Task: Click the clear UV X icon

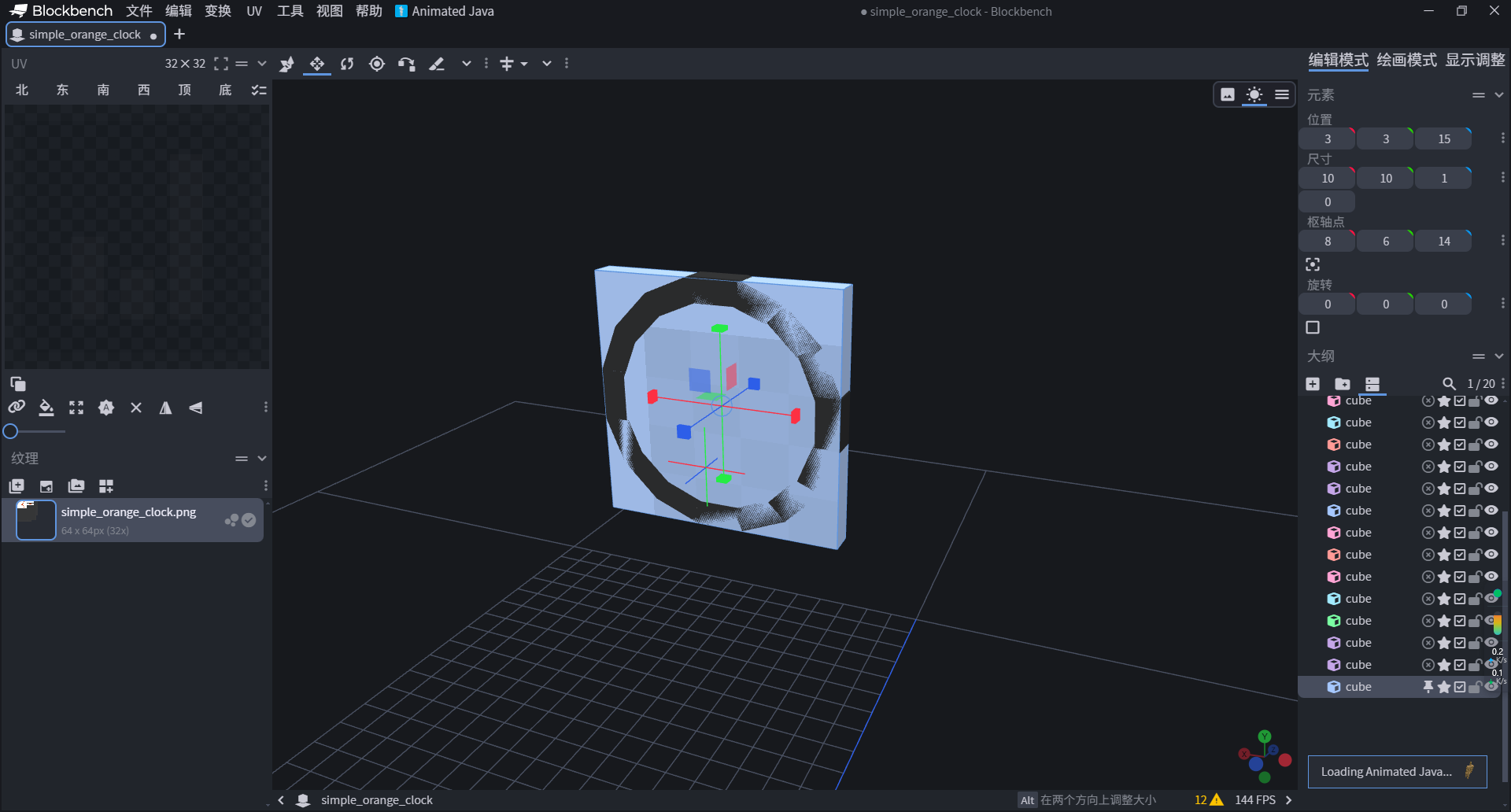Action: click(136, 408)
